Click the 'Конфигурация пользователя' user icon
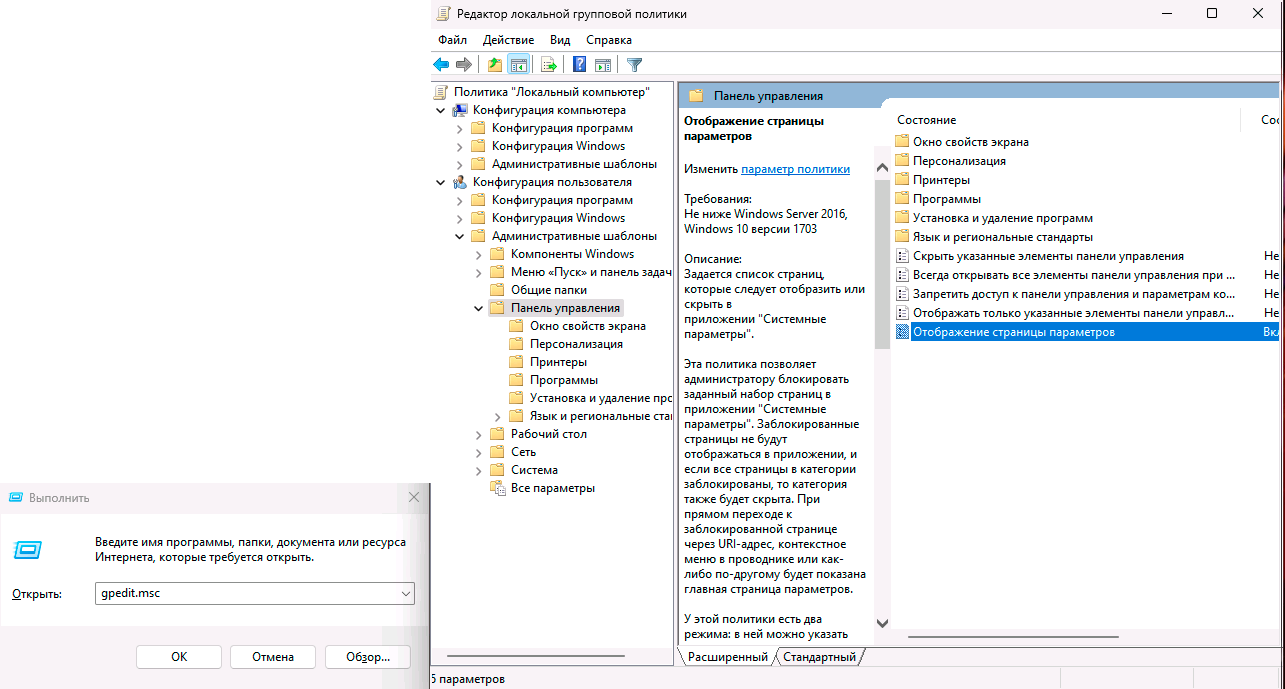The height and width of the screenshot is (689, 1285). (x=460, y=182)
